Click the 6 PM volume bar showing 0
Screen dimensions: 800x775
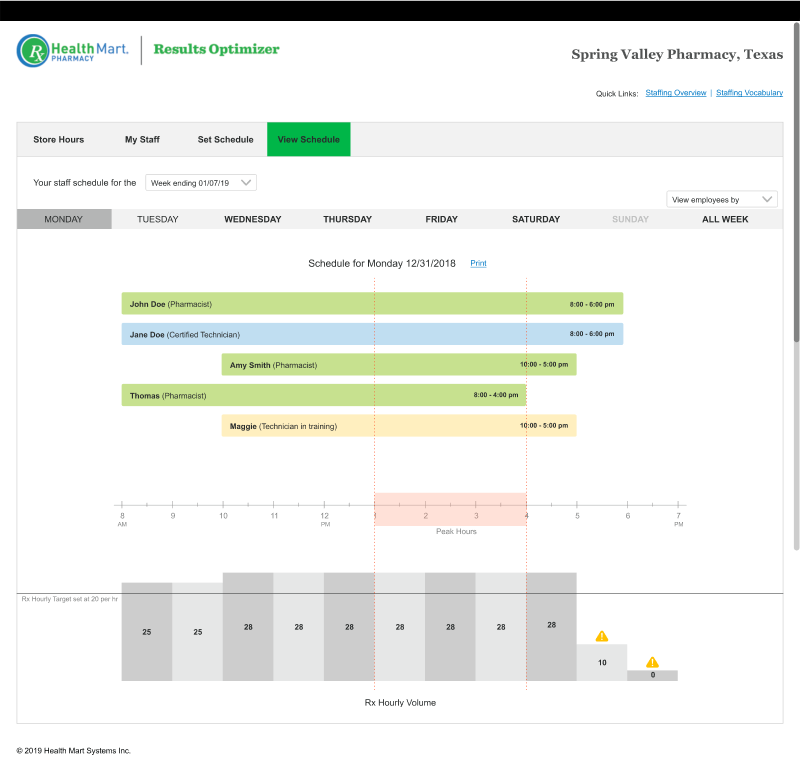[653, 675]
